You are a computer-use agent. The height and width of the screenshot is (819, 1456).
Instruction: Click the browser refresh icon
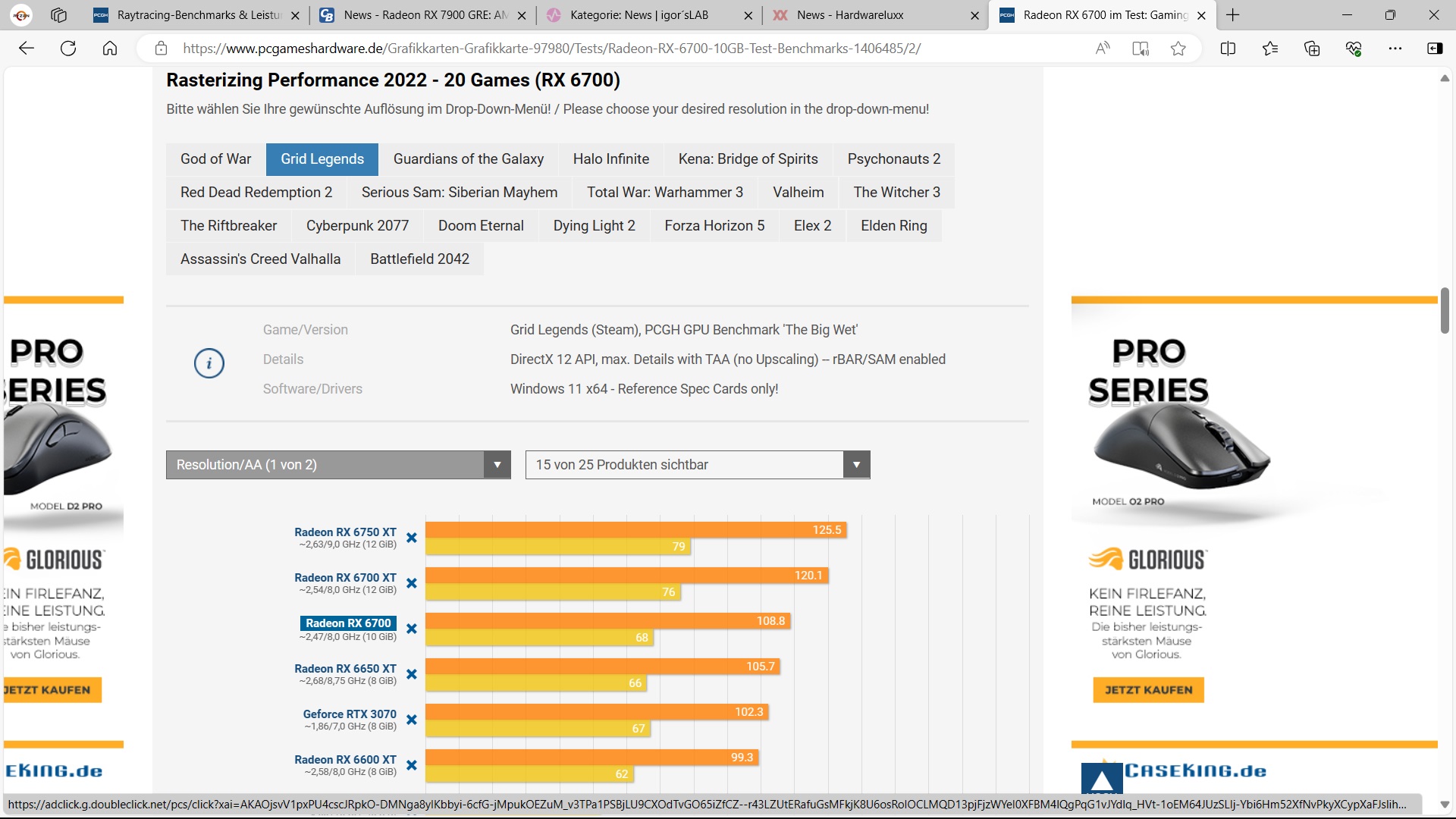click(x=68, y=49)
